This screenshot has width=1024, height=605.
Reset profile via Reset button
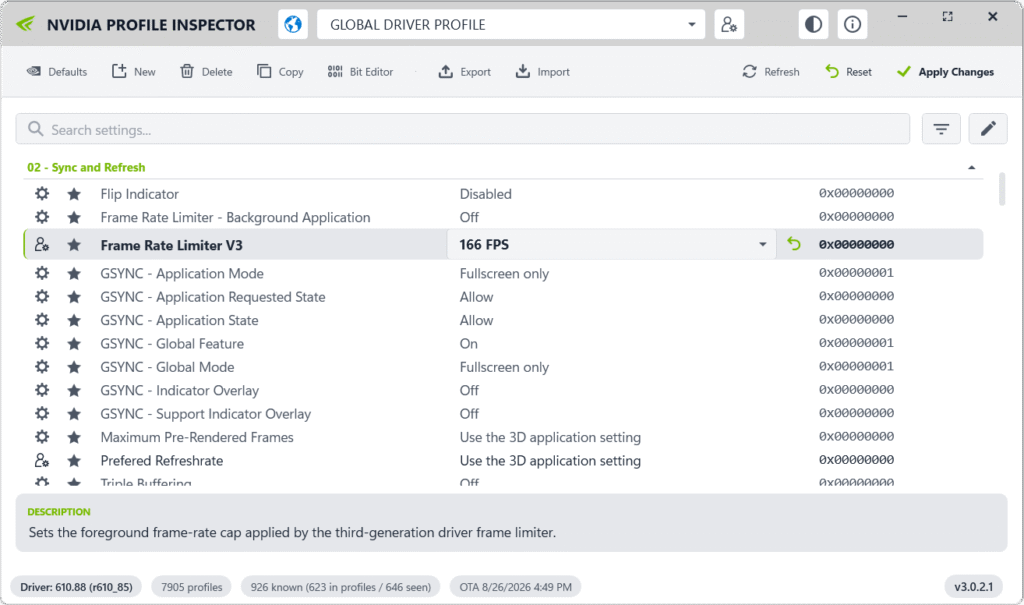click(x=848, y=72)
